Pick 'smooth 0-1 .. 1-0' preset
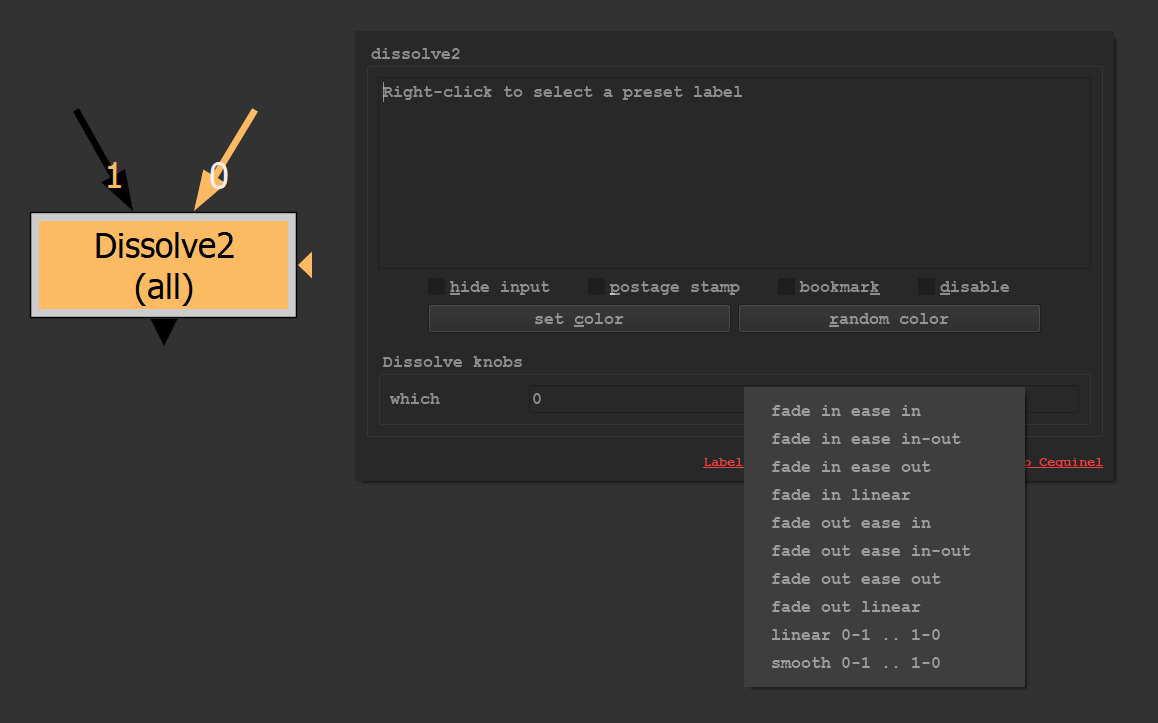1158x723 pixels. 855,663
